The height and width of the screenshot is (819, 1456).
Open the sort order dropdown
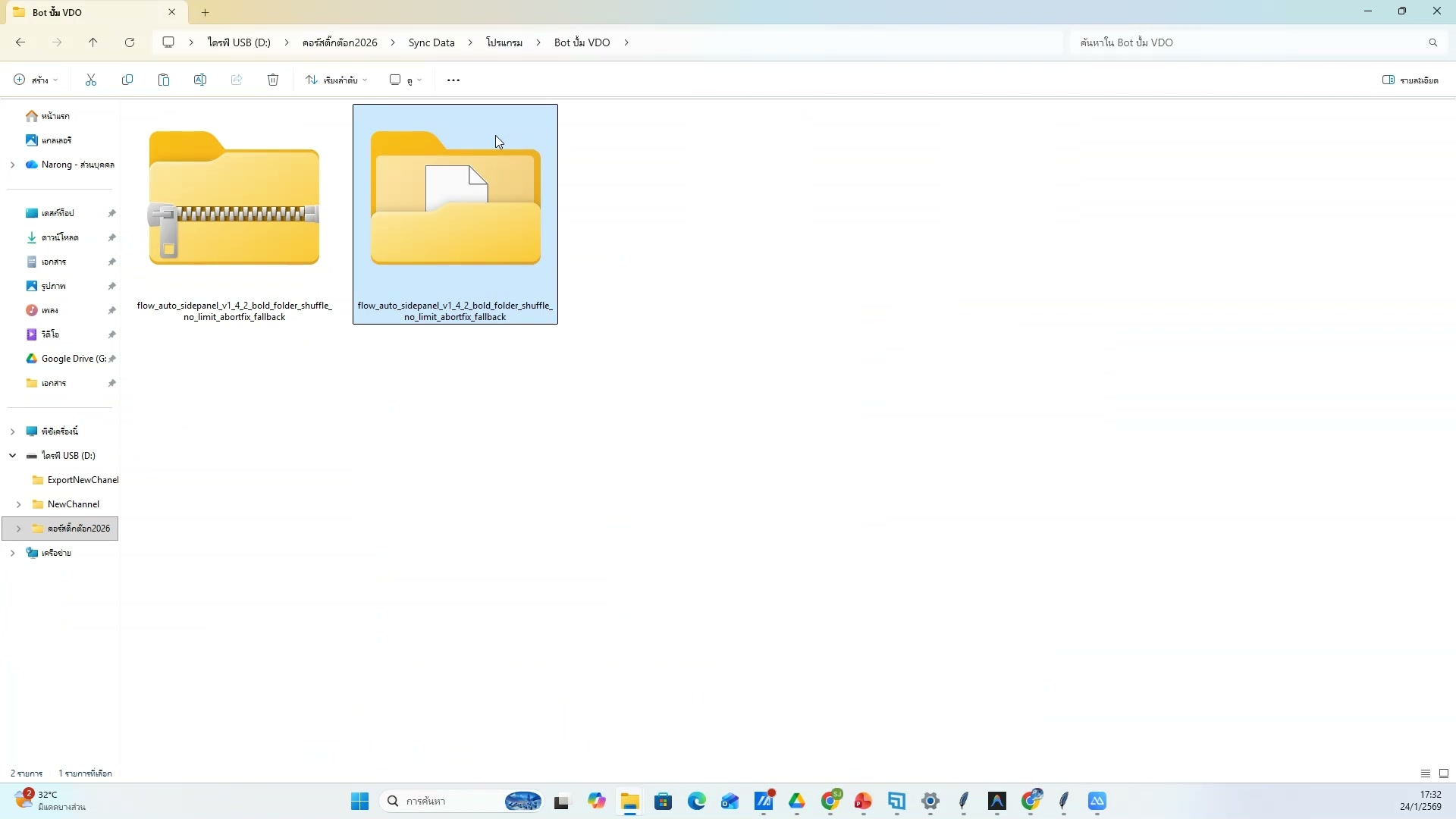click(x=337, y=80)
